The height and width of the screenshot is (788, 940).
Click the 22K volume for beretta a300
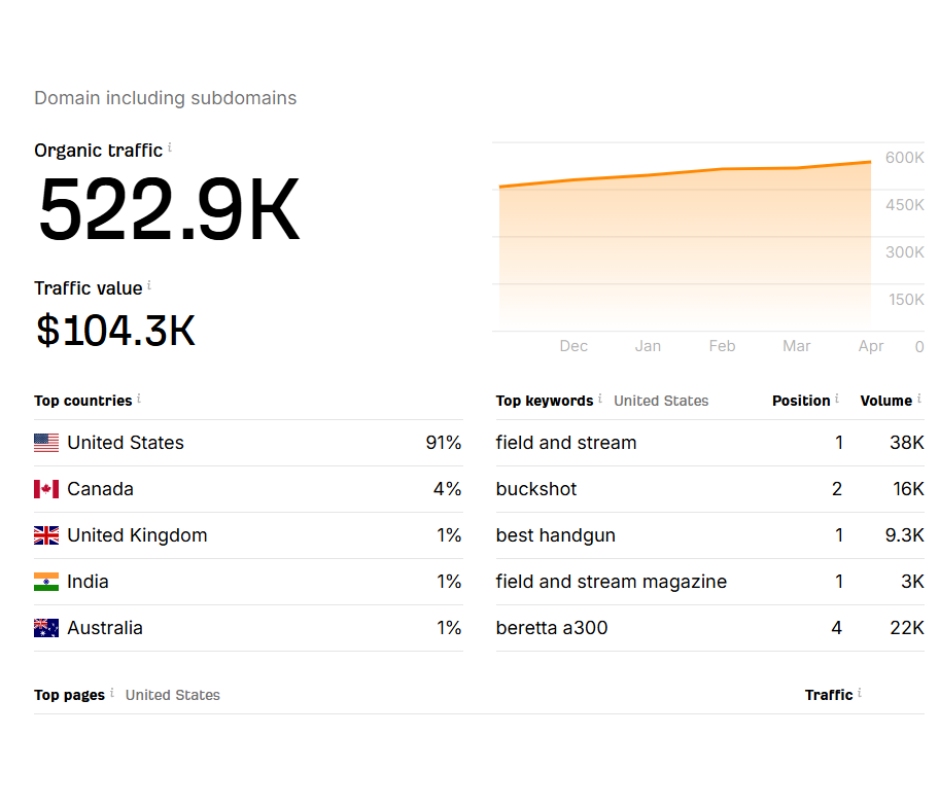[906, 628]
